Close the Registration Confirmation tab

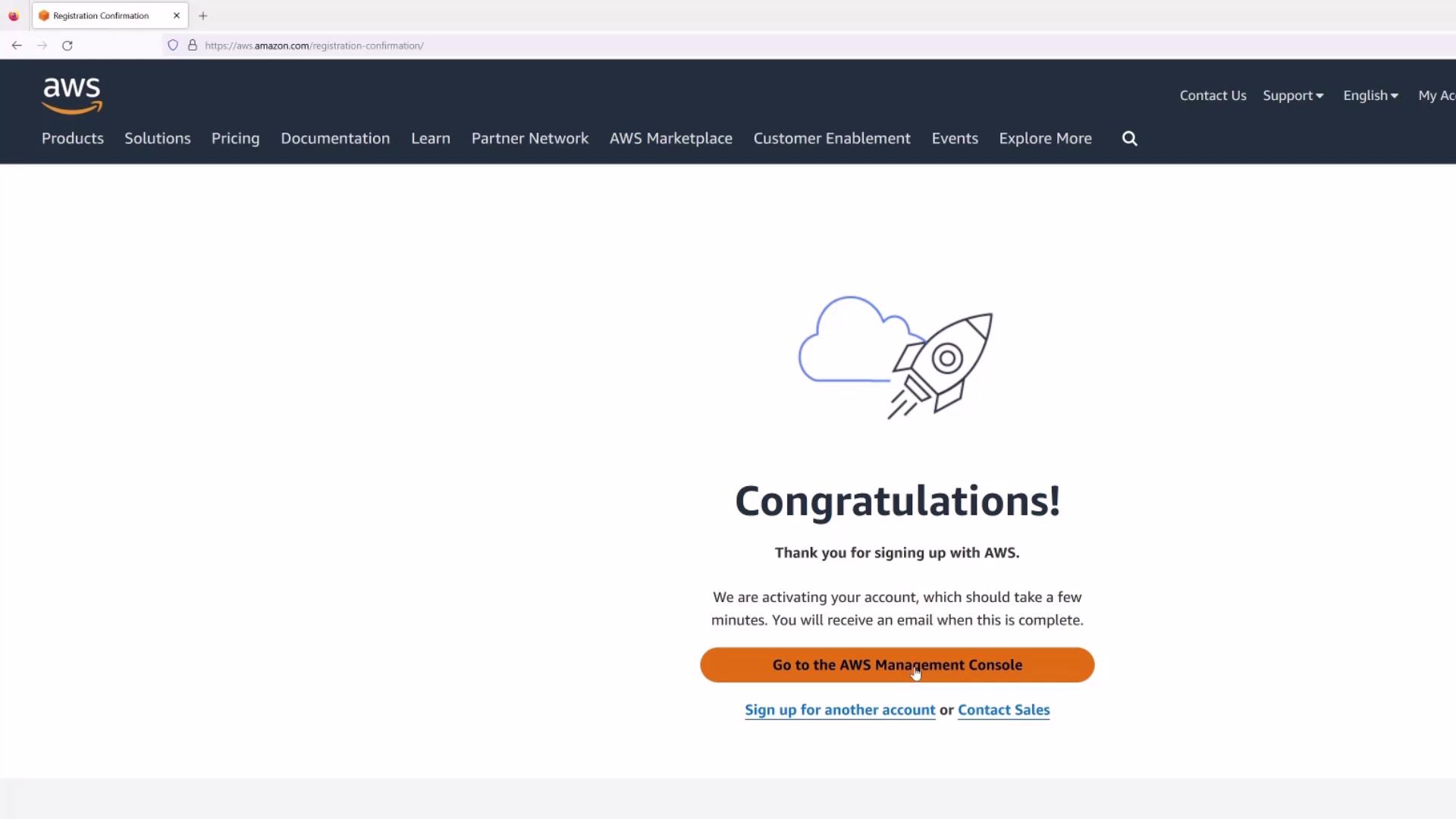[177, 16]
